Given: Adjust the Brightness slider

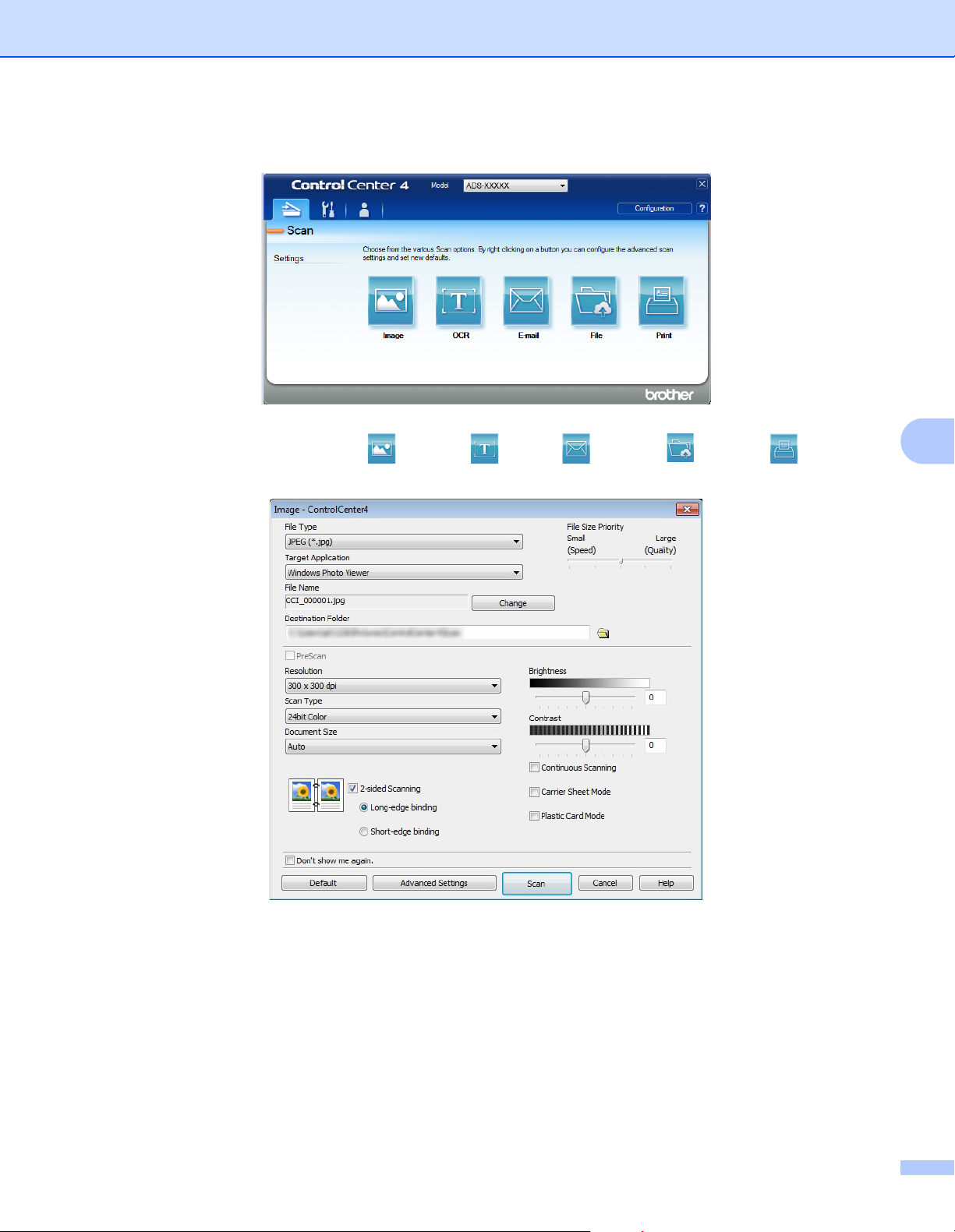Looking at the screenshot, I should pos(585,697).
